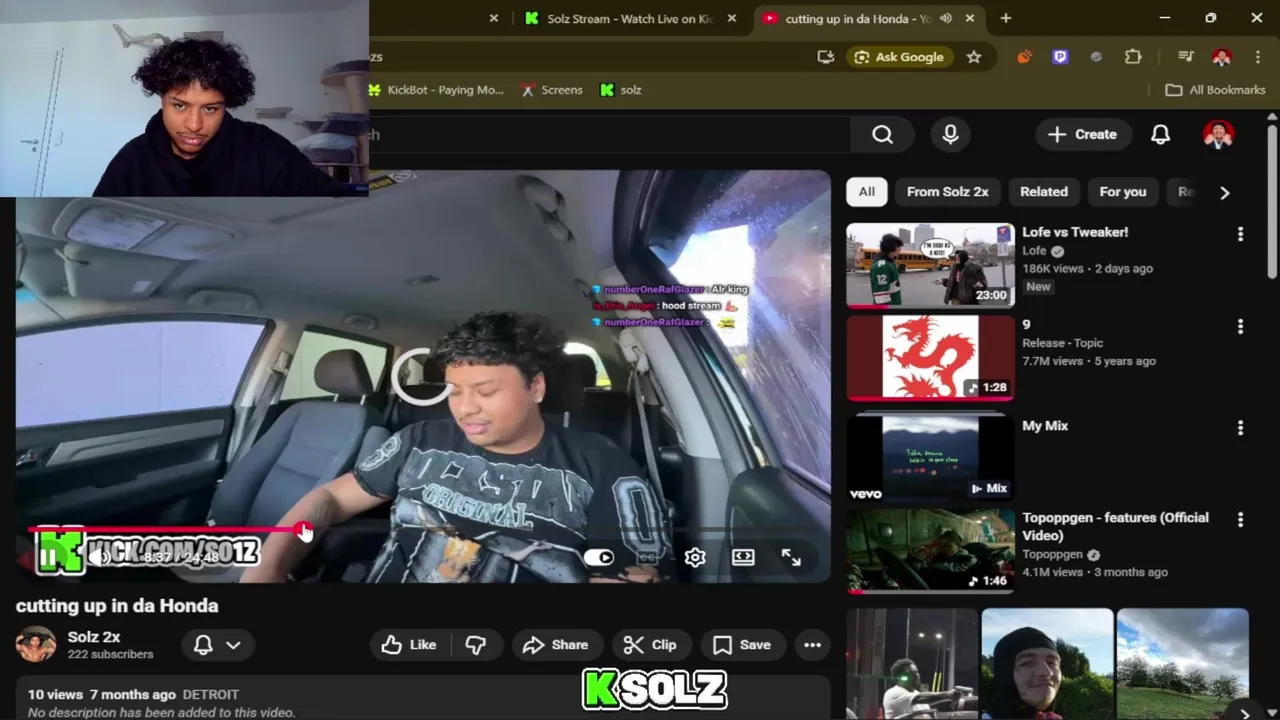
Task: Open the YouTube account avatar menu
Action: [x=1218, y=134]
